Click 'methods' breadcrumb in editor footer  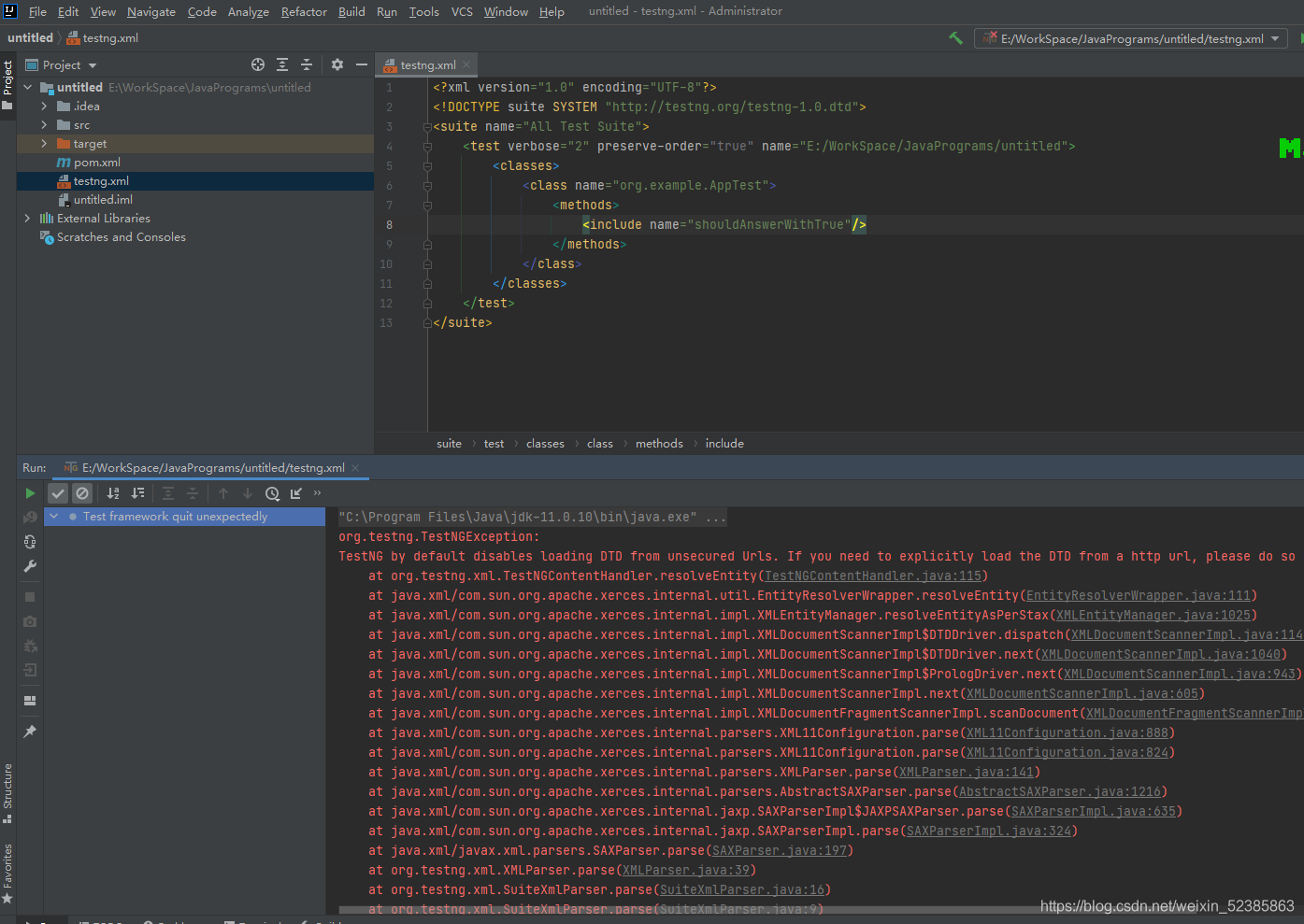pos(659,443)
